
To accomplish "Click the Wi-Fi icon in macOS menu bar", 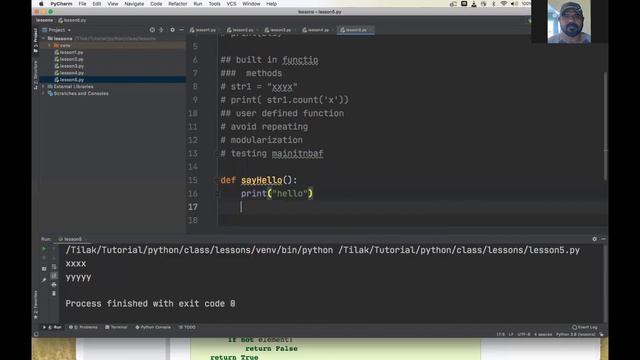I will coord(504,4).
